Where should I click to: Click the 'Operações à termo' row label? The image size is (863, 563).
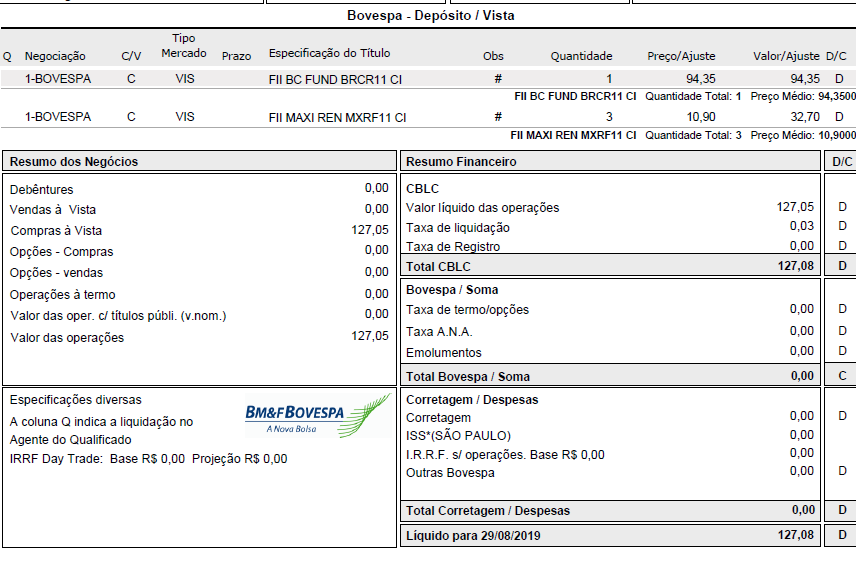[63, 295]
